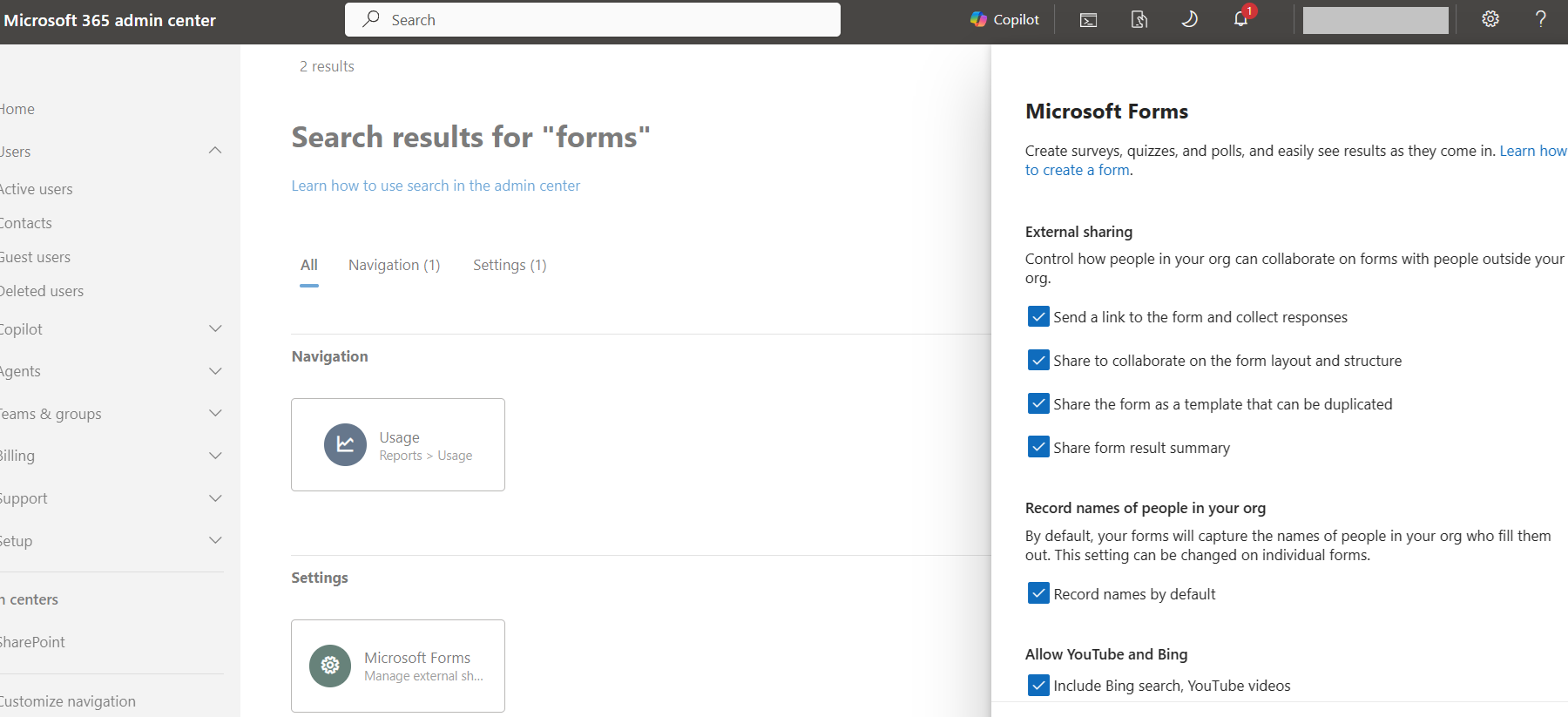Viewport: 1568px width, 717px height.
Task: Expand the Setup navigation chevron
Action: click(x=215, y=540)
